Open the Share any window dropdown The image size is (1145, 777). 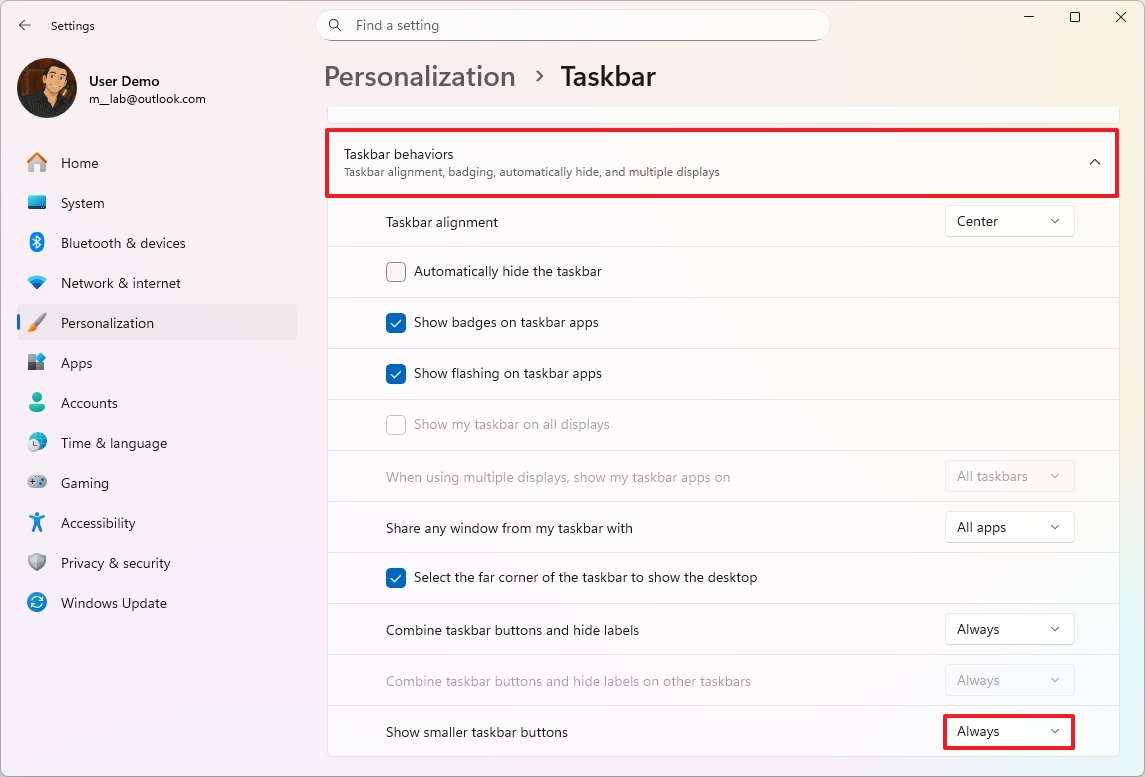click(1009, 527)
